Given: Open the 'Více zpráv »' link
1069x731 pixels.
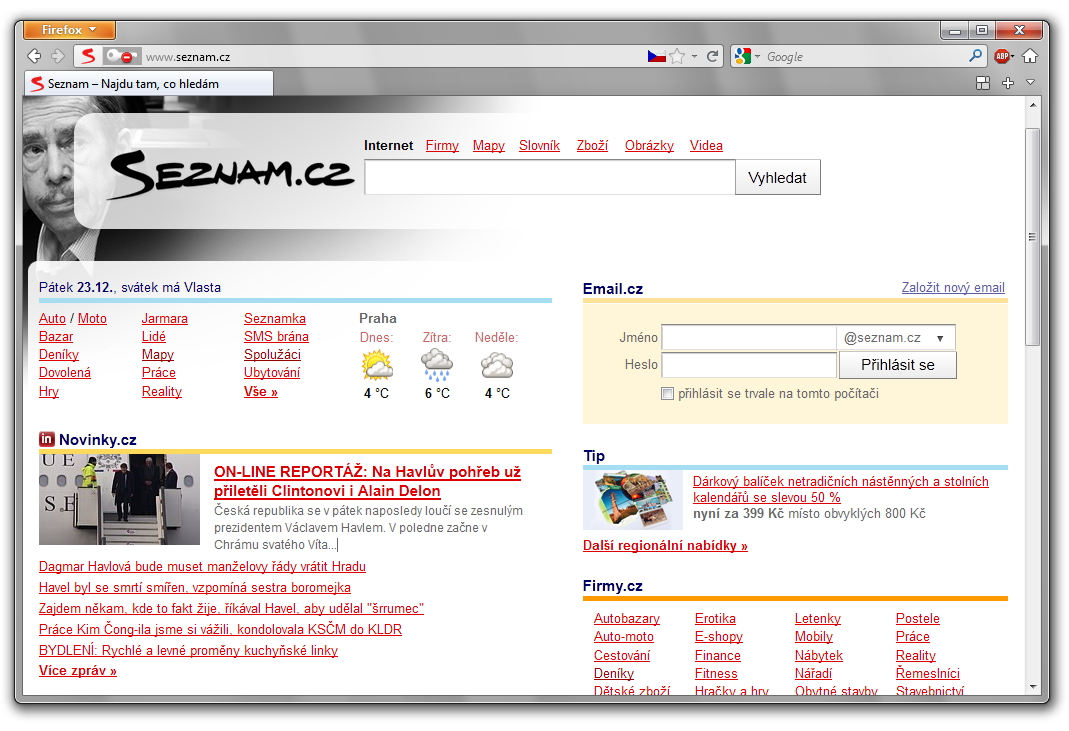Looking at the screenshot, I should point(78,670).
